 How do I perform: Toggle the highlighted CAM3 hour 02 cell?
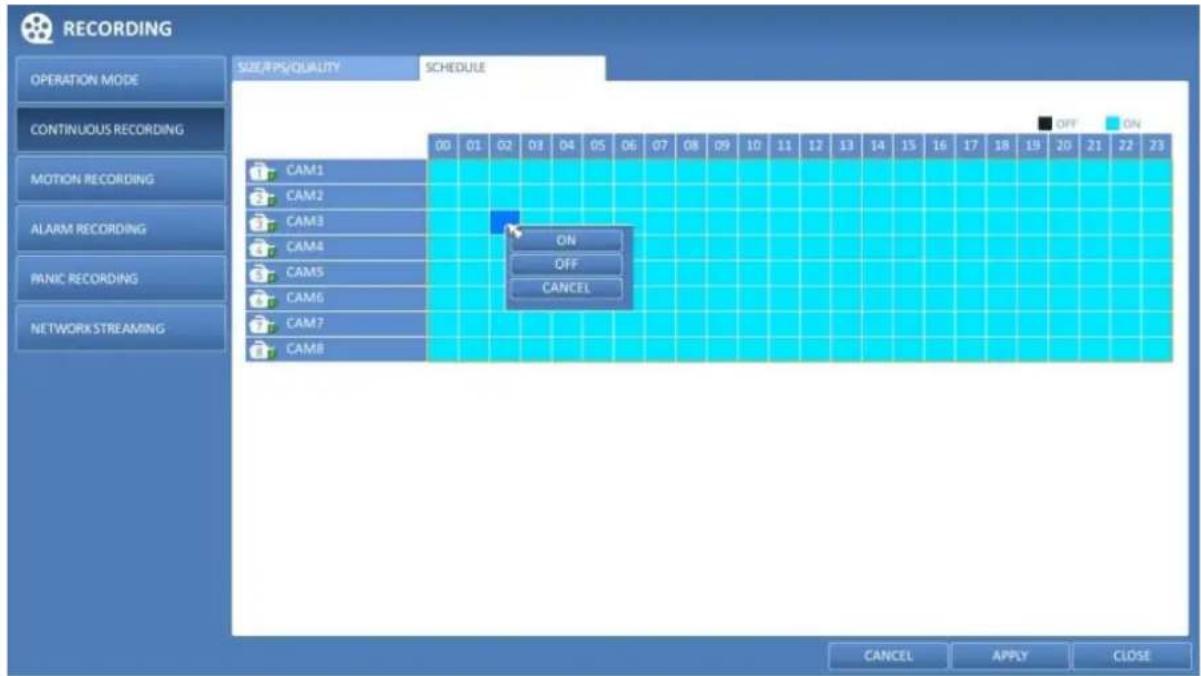505,222
